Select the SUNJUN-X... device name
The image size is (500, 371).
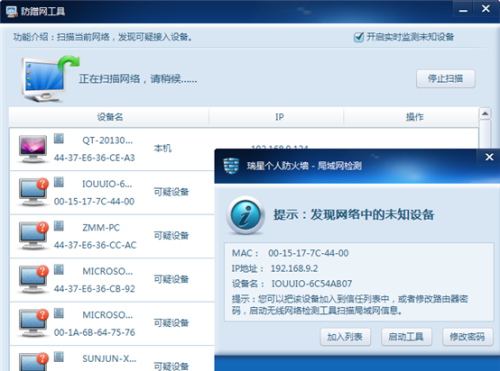pos(109,359)
